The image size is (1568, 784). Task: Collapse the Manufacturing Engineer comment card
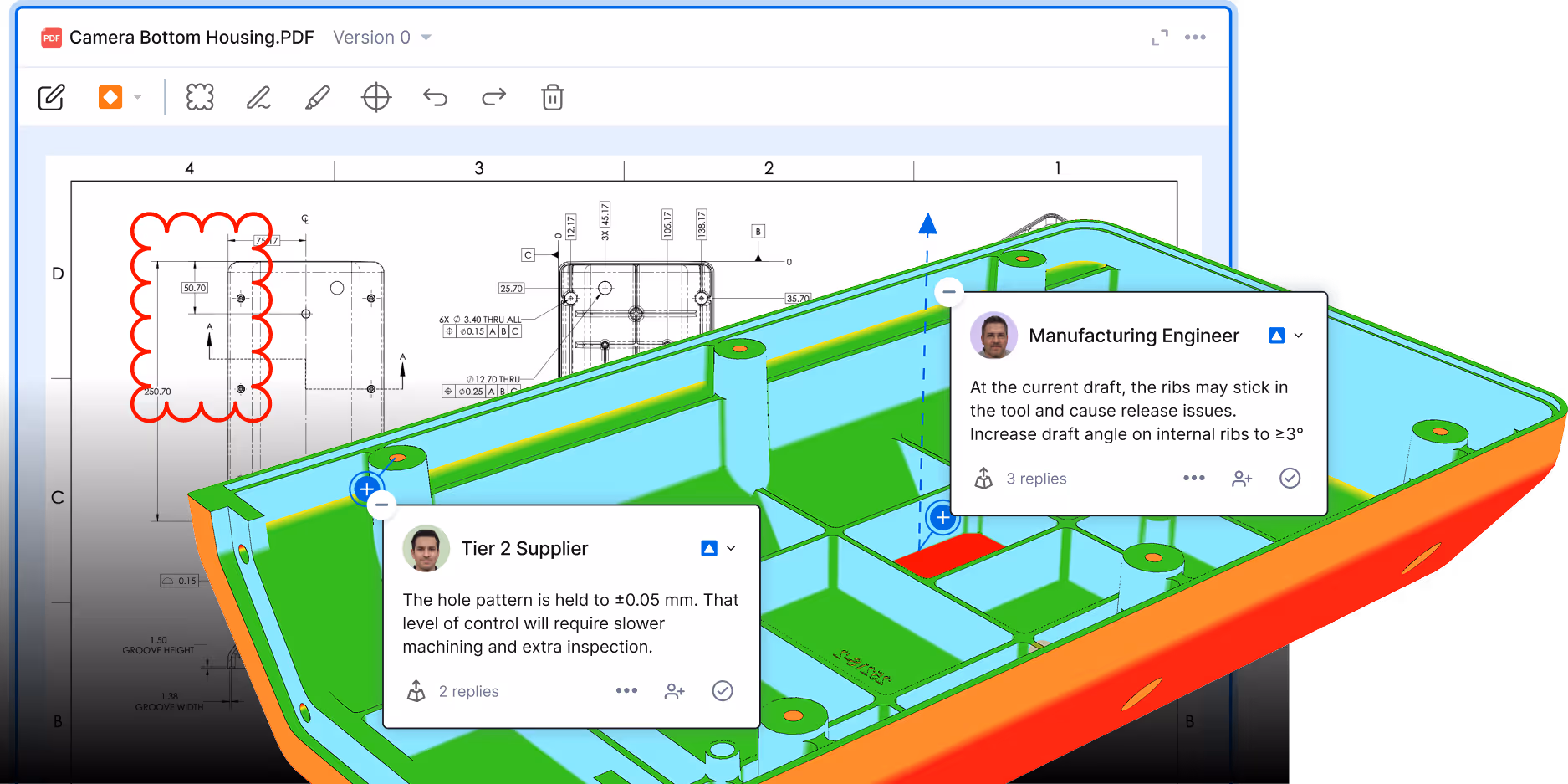pos(949,292)
